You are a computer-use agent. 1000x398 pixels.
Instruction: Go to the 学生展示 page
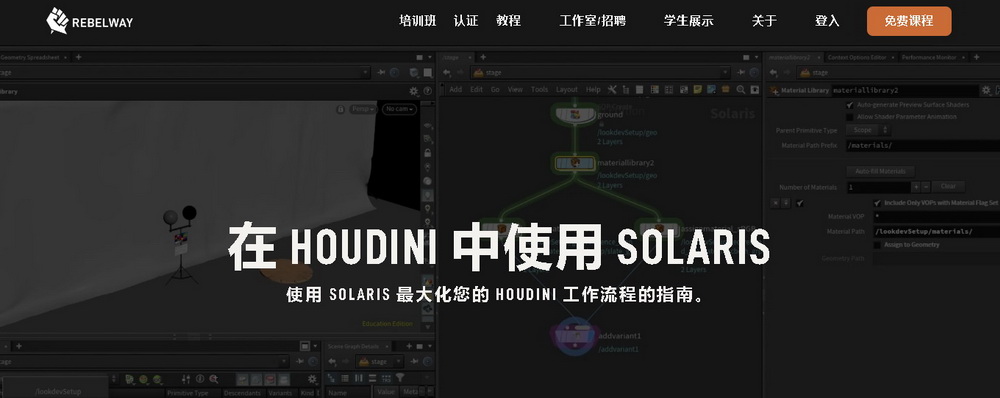tap(688, 20)
